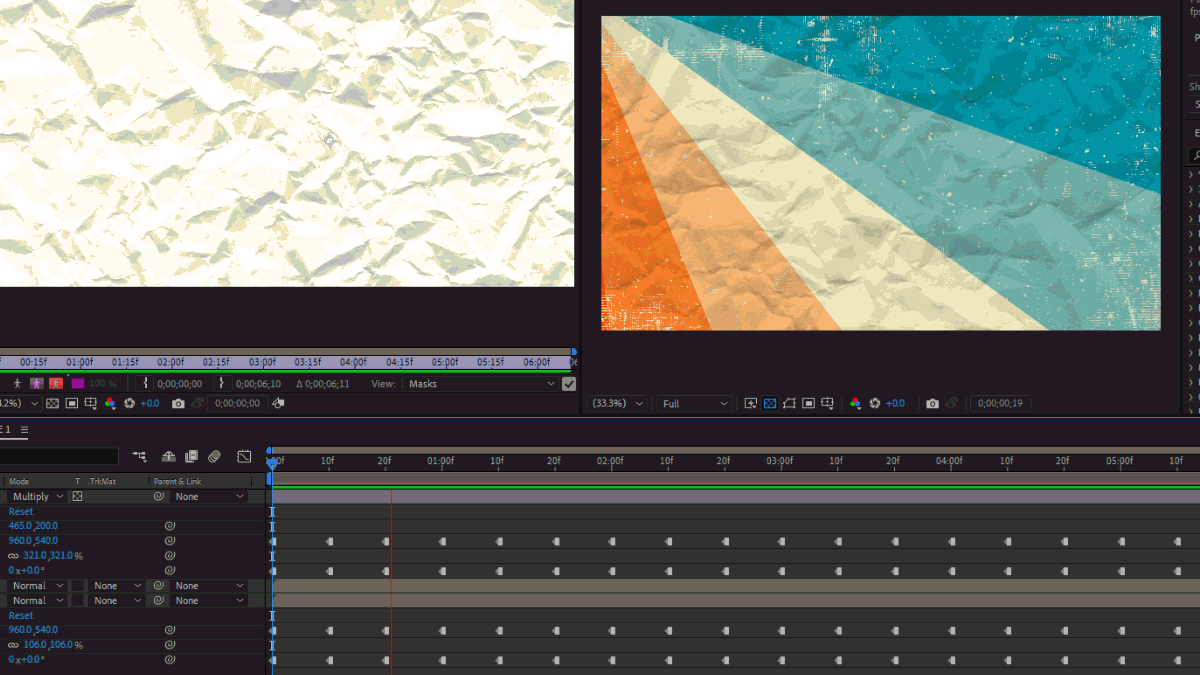This screenshot has height=675, width=1200.
Task: Click Reset on the top layer's transform
Action: tap(21, 511)
